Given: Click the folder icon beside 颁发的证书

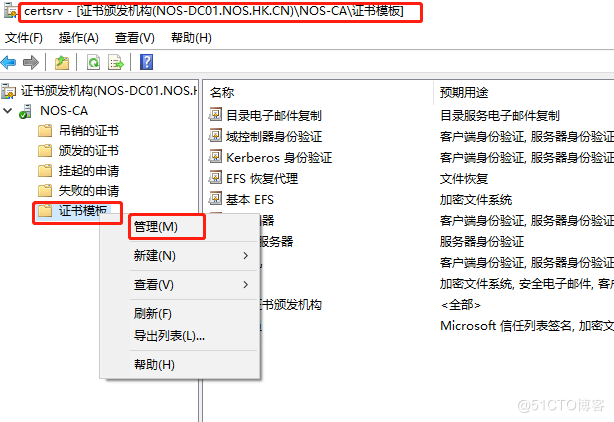Looking at the screenshot, I should click(45, 150).
